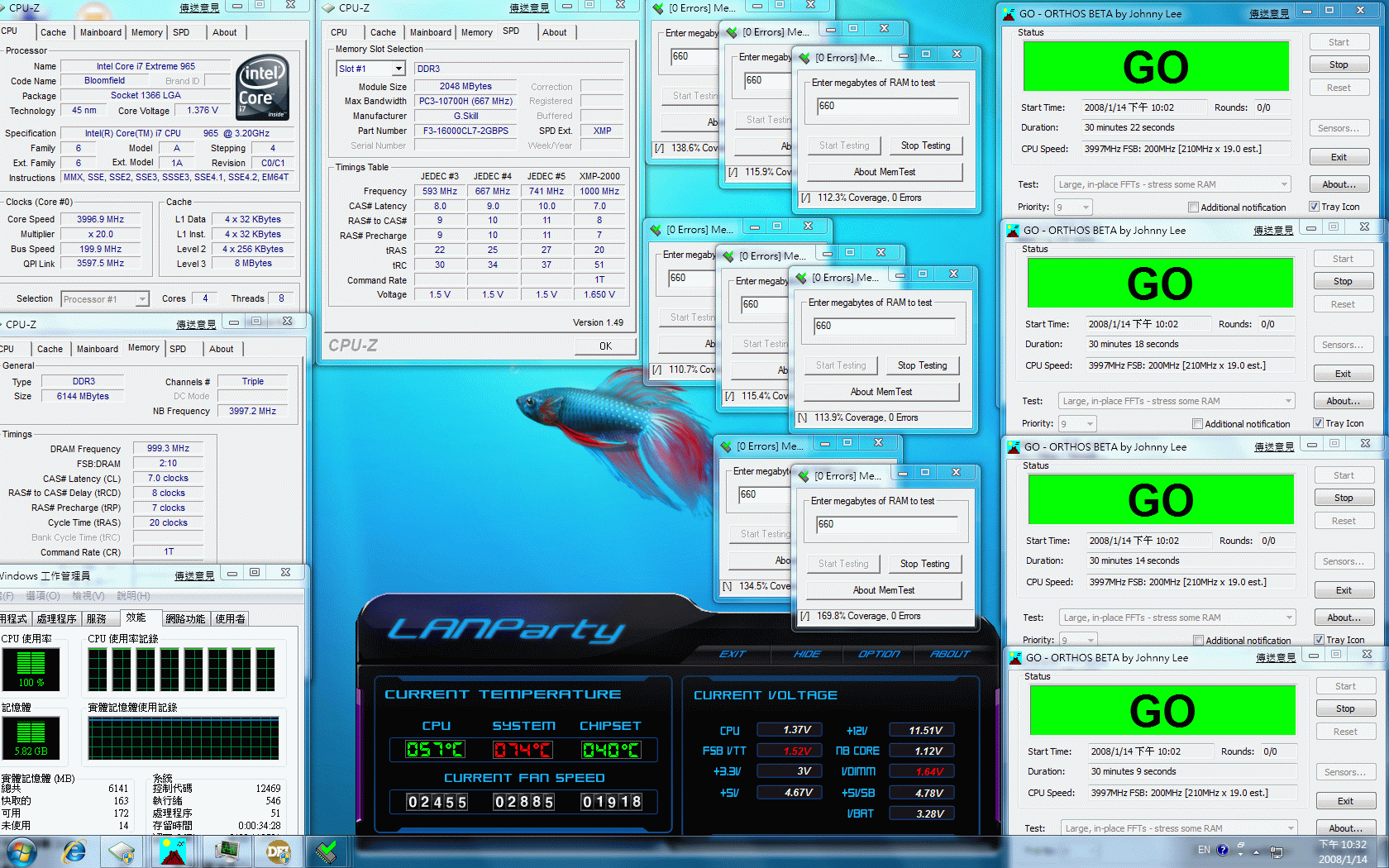This screenshot has width=1389, height=868.
Task: Uncheck Tray Icon in the 30 minutes 22 seconds ORTHOS
Action: (x=1315, y=207)
